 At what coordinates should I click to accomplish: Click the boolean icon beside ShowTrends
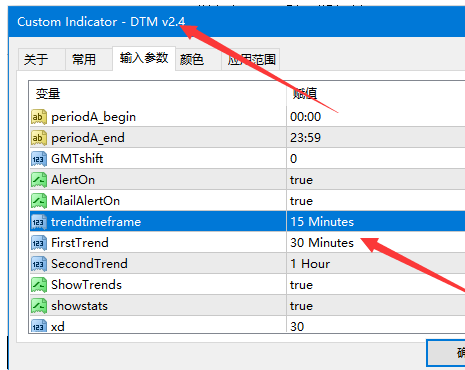point(39,285)
